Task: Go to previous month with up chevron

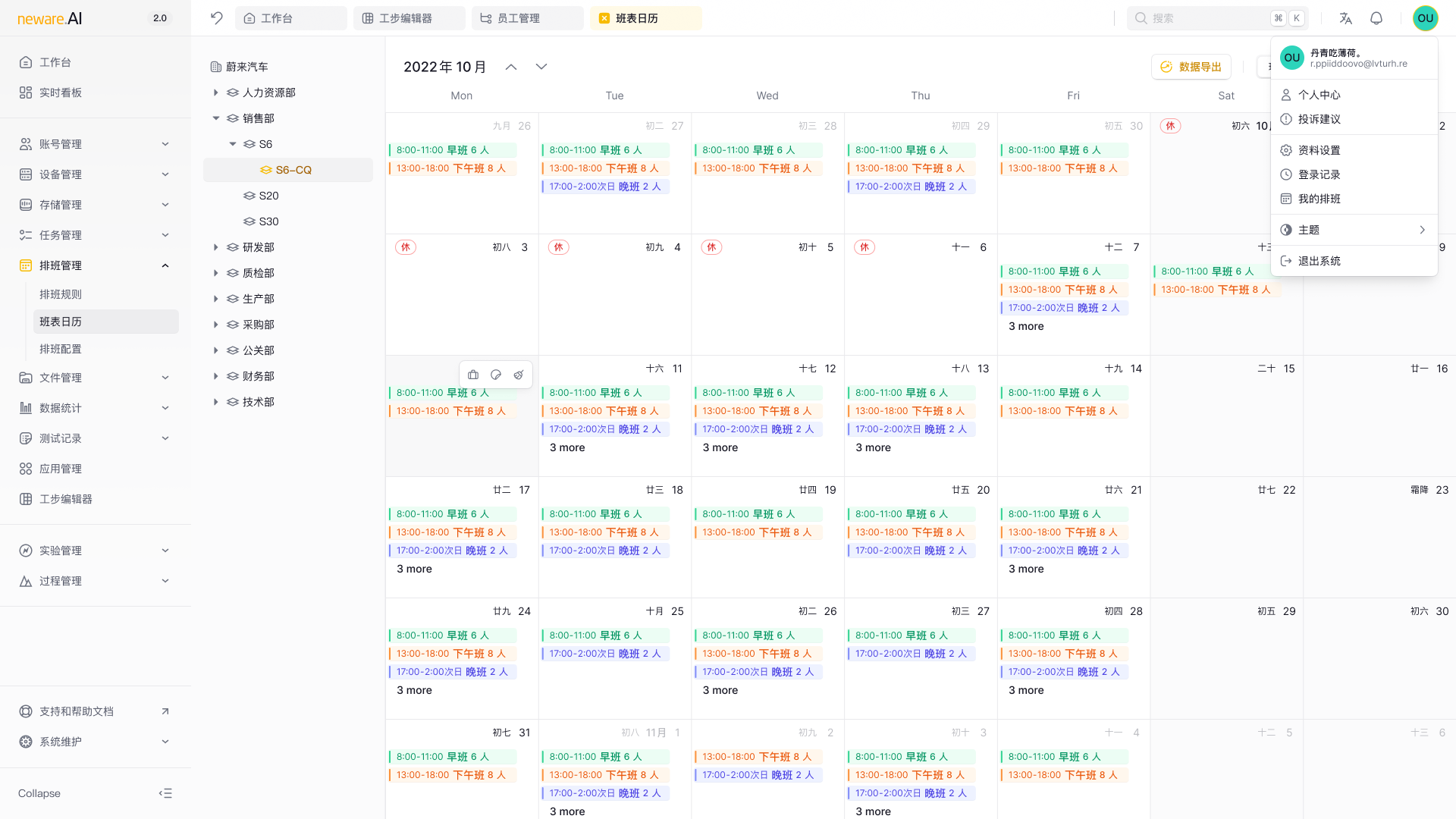Action: 511,67
